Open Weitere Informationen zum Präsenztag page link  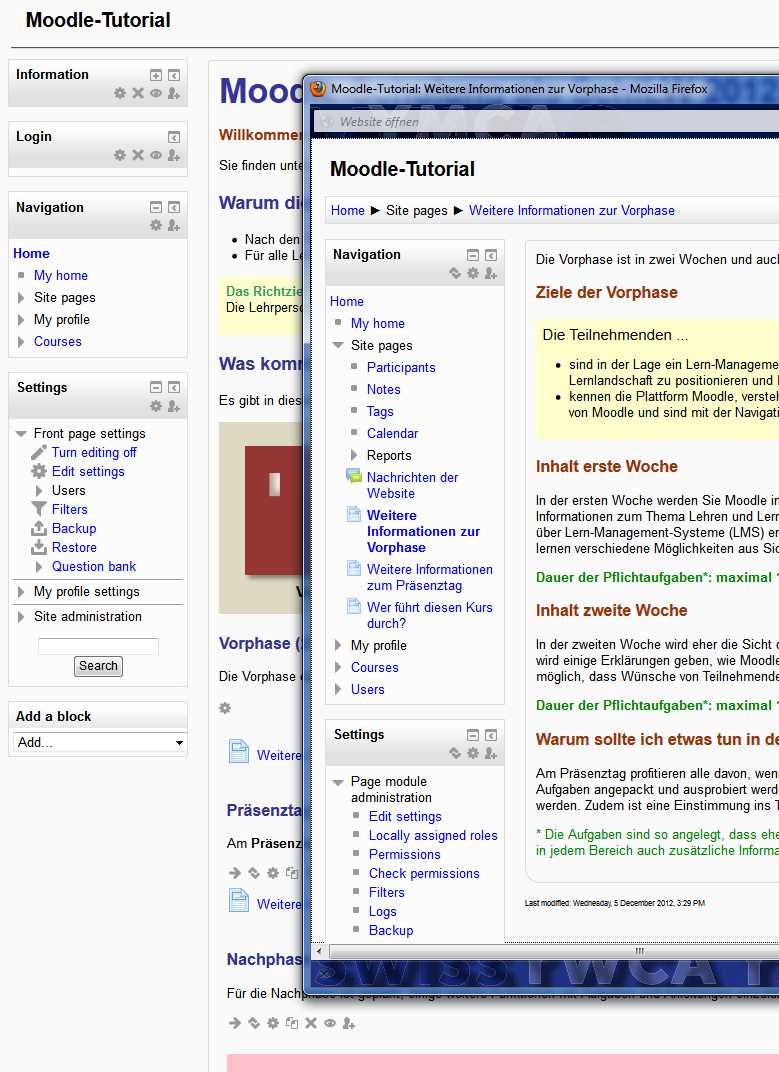pos(430,578)
